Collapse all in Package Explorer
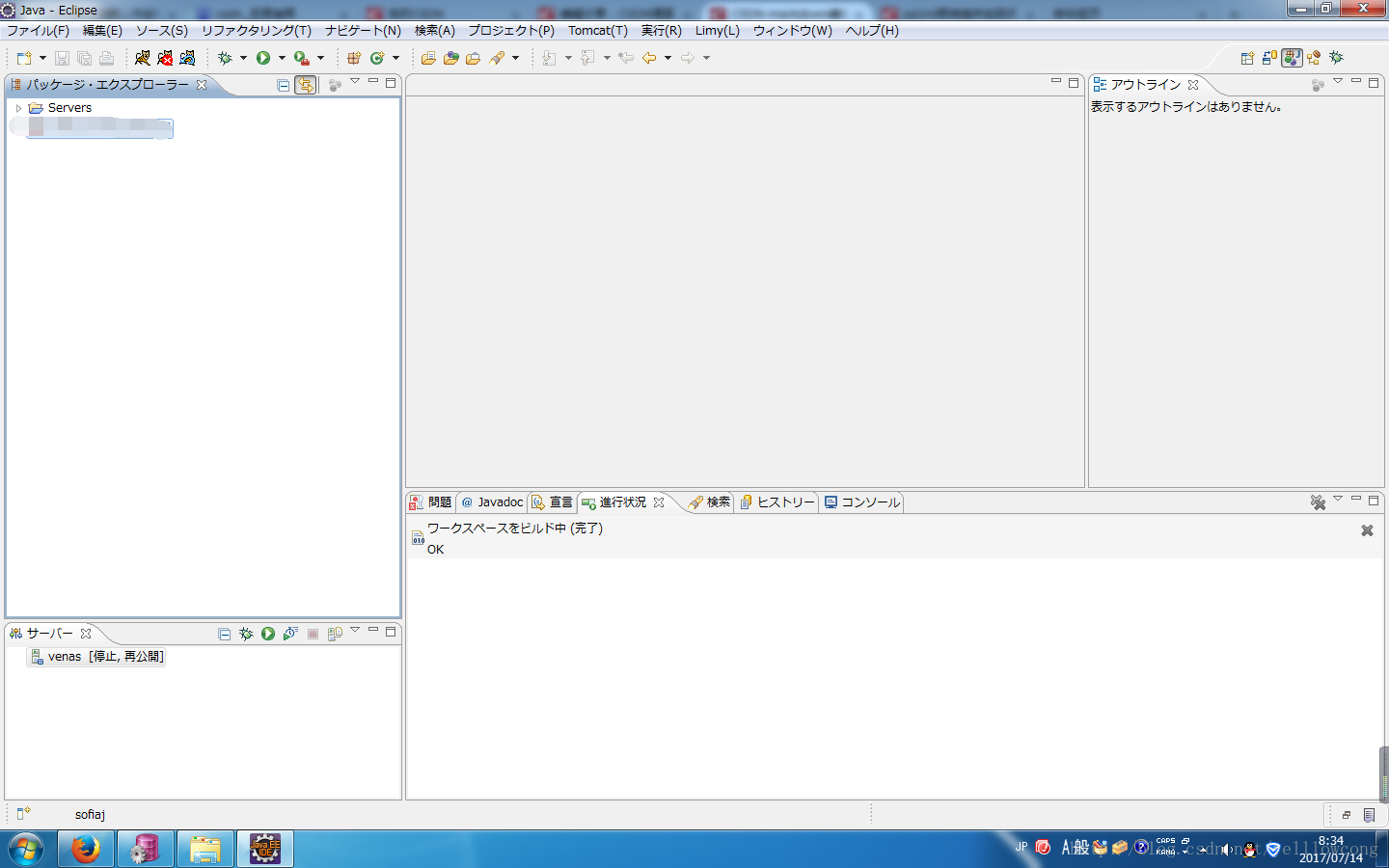Viewport: 1389px width, 868px height. click(x=283, y=85)
